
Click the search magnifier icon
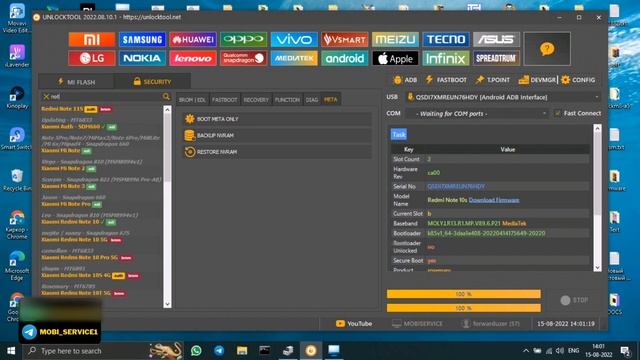point(166,97)
